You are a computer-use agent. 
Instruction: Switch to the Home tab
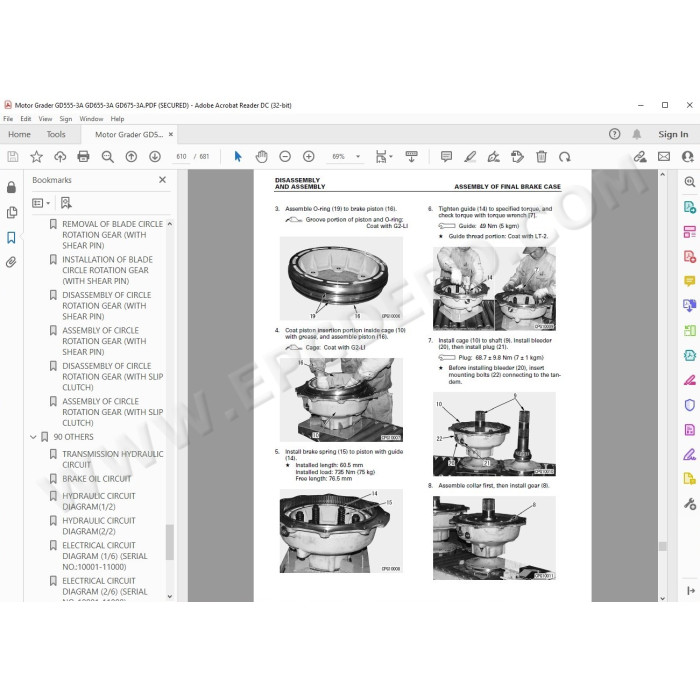[19, 134]
